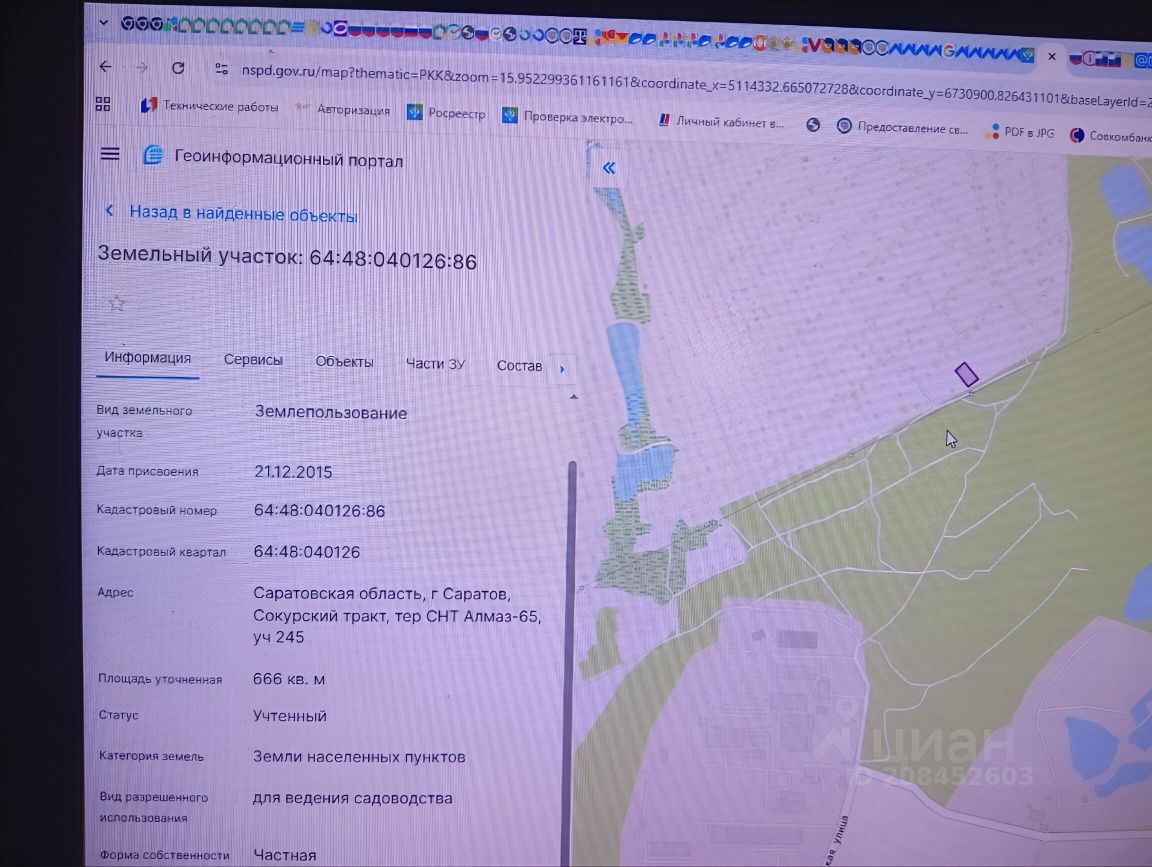
Task: Click the info panel vertical scrollbar
Action: (x=571, y=600)
